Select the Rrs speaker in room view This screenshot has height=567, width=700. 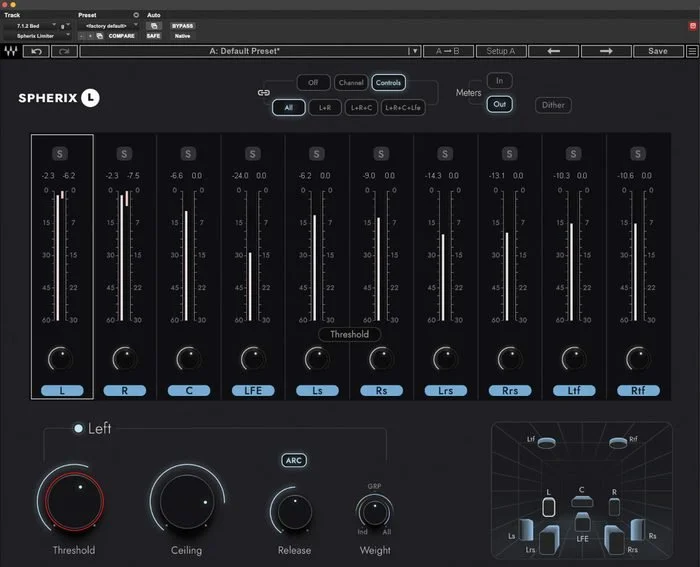pyautogui.click(x=614, y=541)
